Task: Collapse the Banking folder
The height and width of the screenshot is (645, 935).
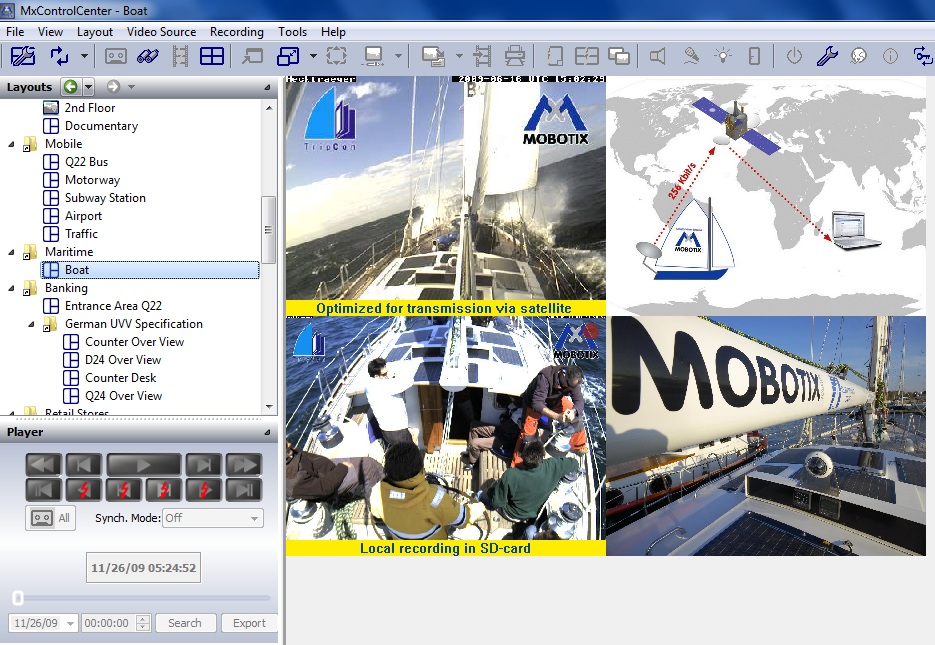Action: (11, 289)
